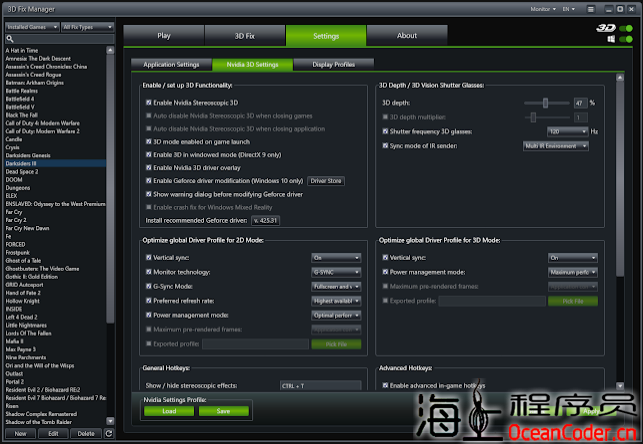Click the New game button
643x444 pixels.
tap(21, 433)
